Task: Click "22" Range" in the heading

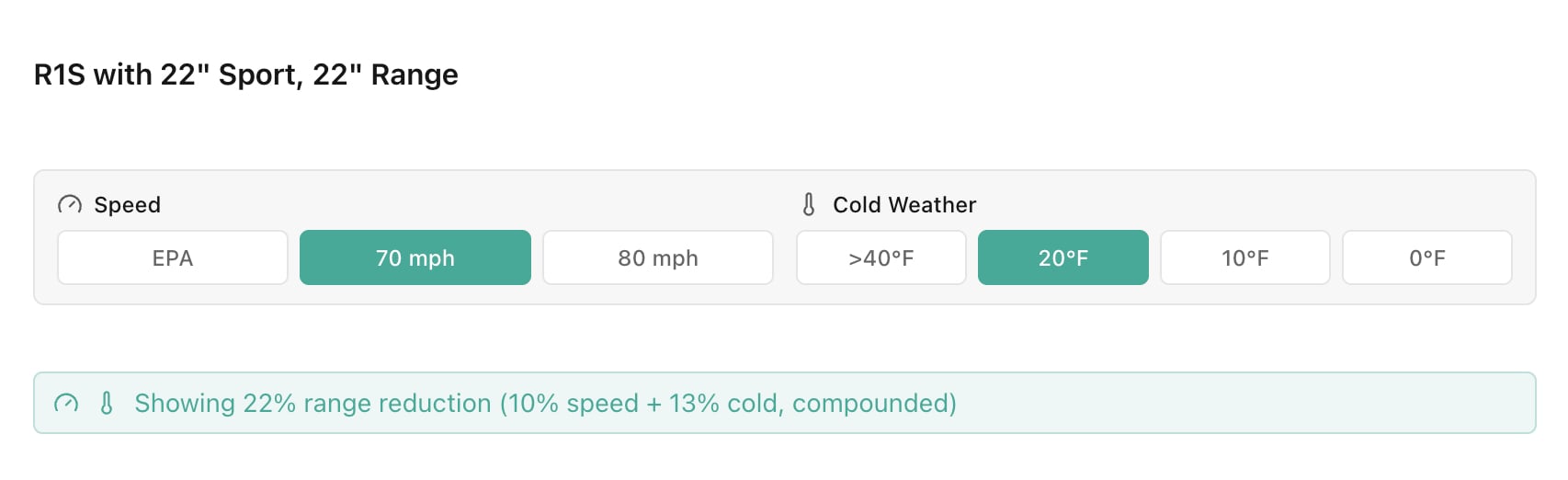Action: (385, 74)
